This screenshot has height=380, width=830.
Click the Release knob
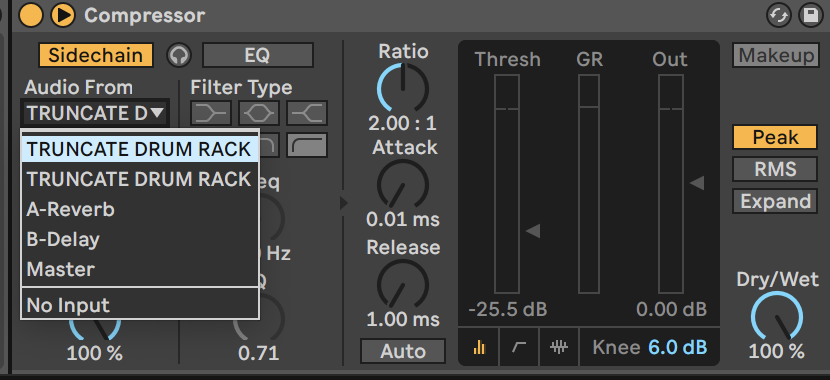click(403, 284)
